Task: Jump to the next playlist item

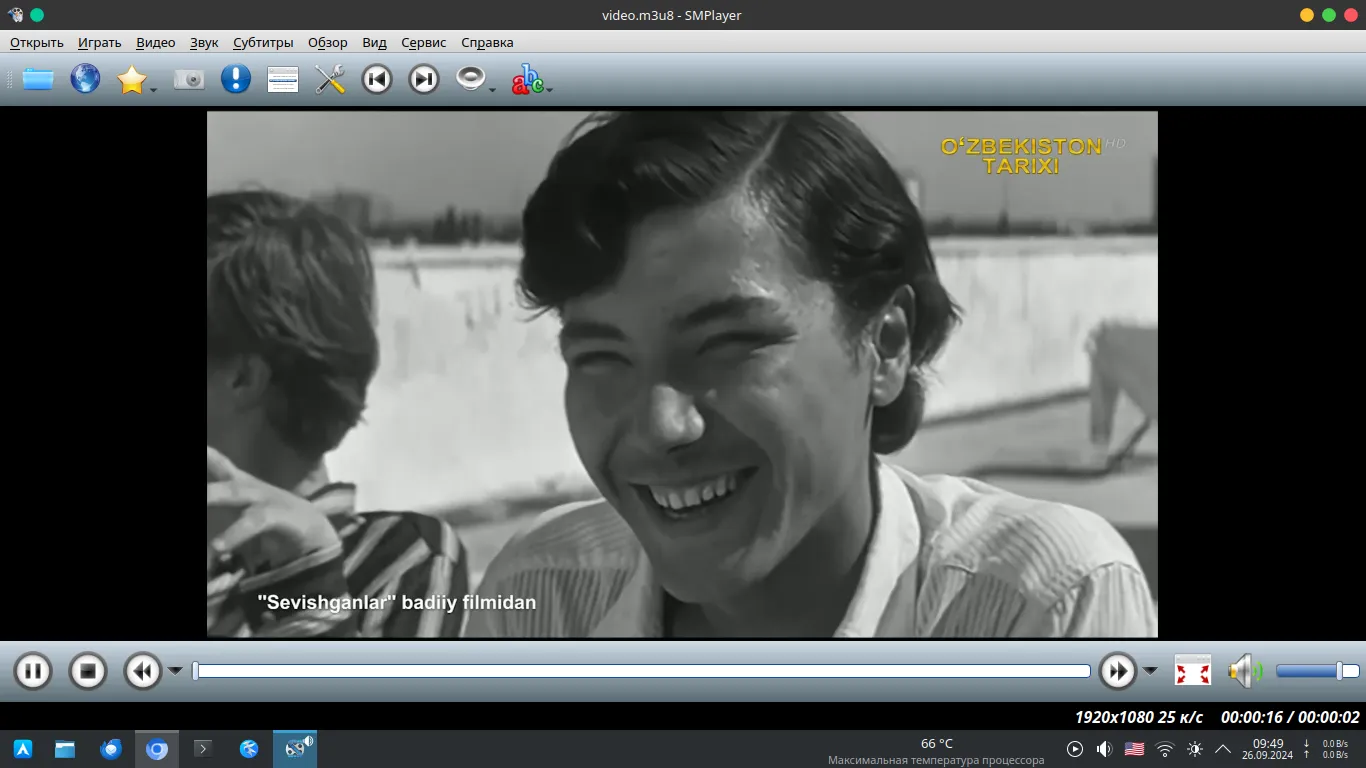Action: [424, 79]
